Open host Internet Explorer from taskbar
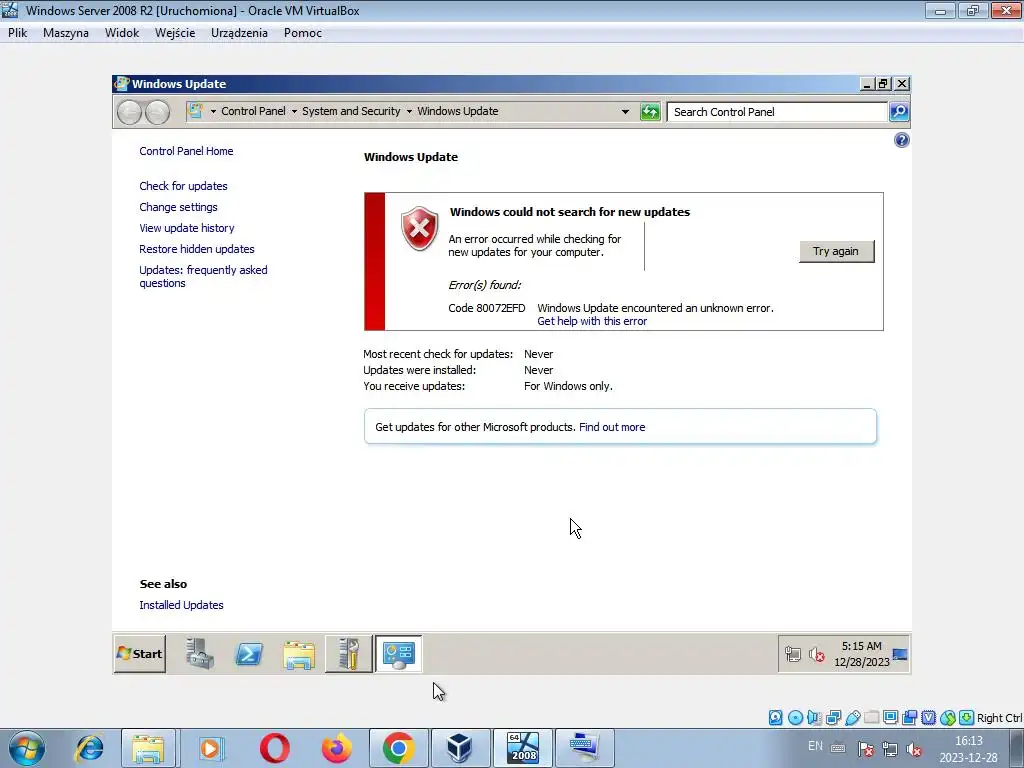The image size is (1024, 768). [89, 748]
